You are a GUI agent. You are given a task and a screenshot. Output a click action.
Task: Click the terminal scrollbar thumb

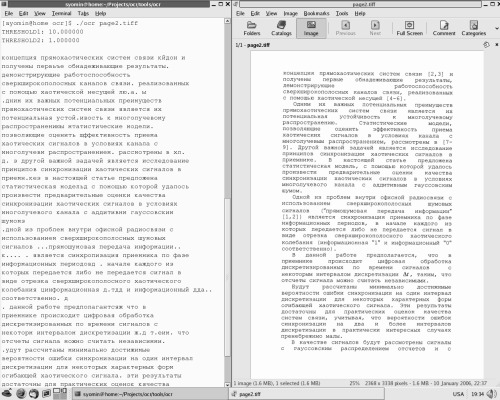(x=228, y=278)
